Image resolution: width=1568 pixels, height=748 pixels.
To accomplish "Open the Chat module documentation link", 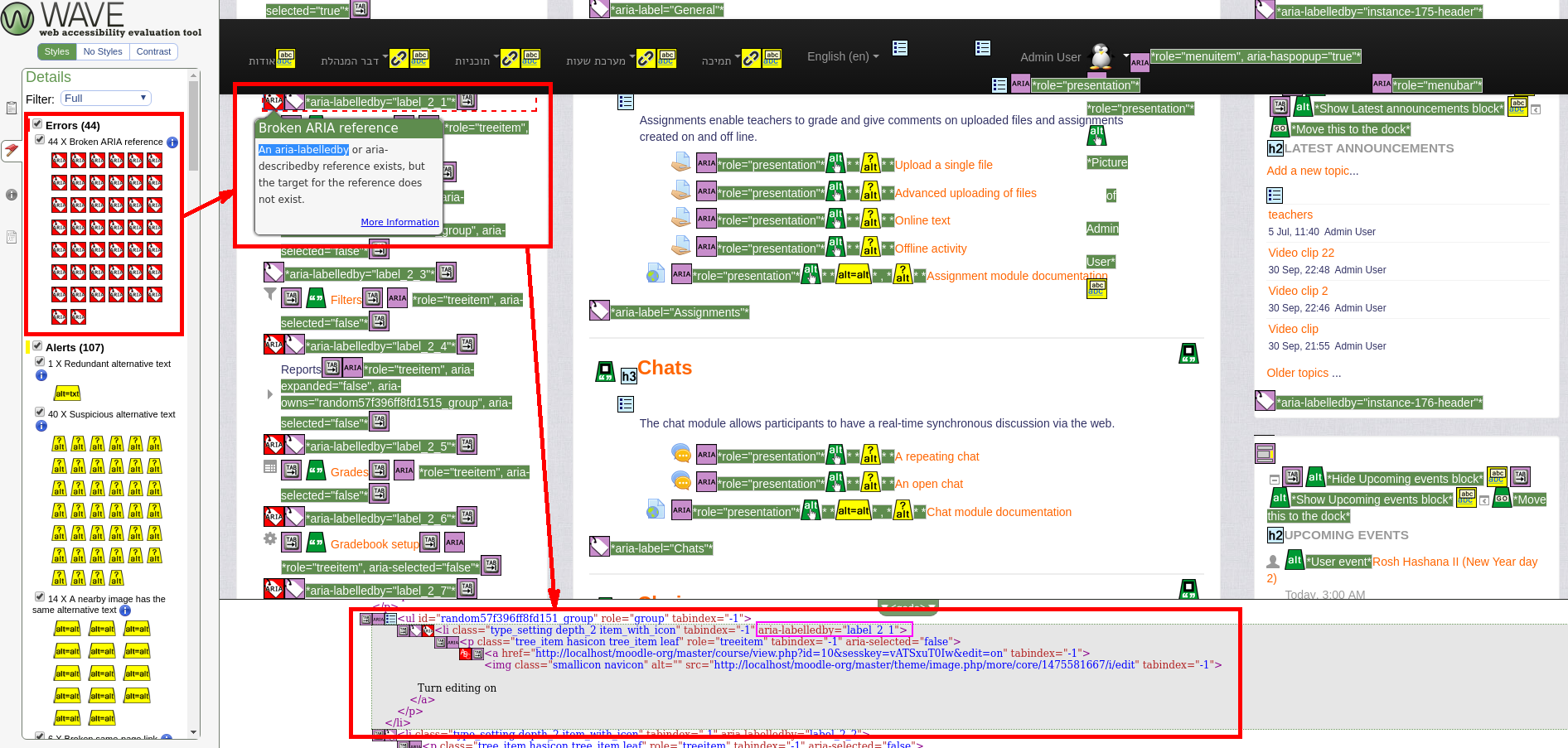I will 999,512.
